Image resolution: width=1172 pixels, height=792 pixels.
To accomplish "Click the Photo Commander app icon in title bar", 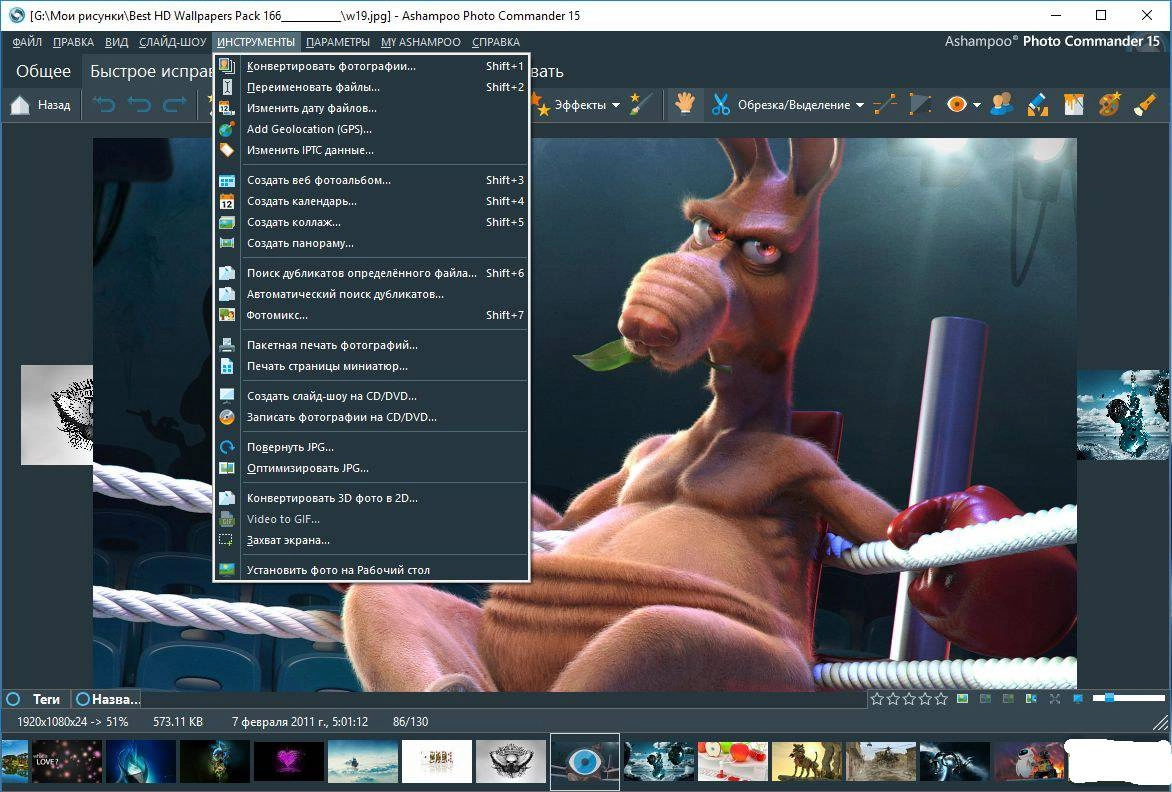I will 15,15.
